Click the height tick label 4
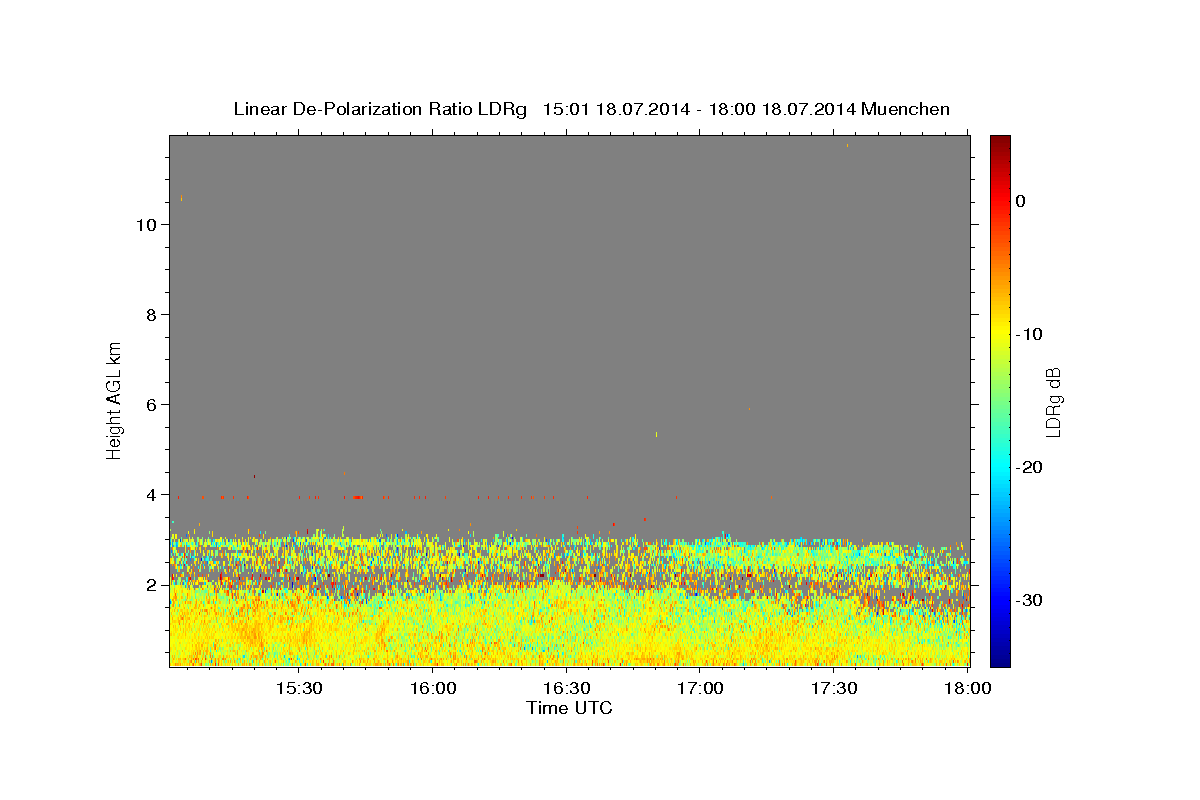The width and height of the screenshot is (1200, 800). click(151, 495)
